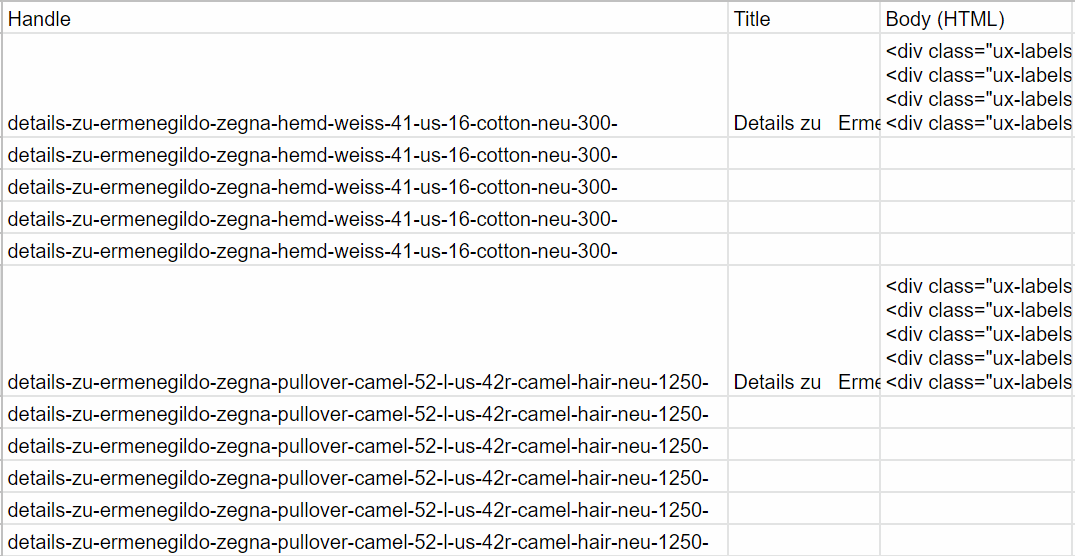Click the empty Body cell in last hemd-weiss row
1075x556 pixels.
pyautogui.click(x=977, y=250)
